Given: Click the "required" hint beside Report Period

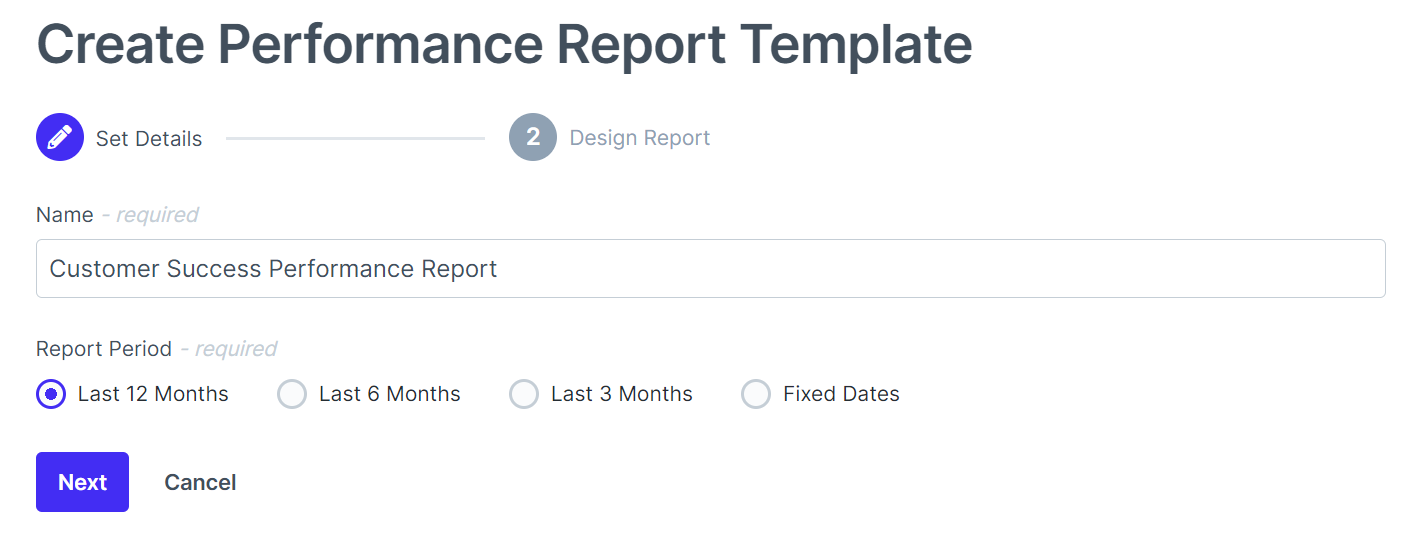Looking at the screenshot, I should [235, 349].
